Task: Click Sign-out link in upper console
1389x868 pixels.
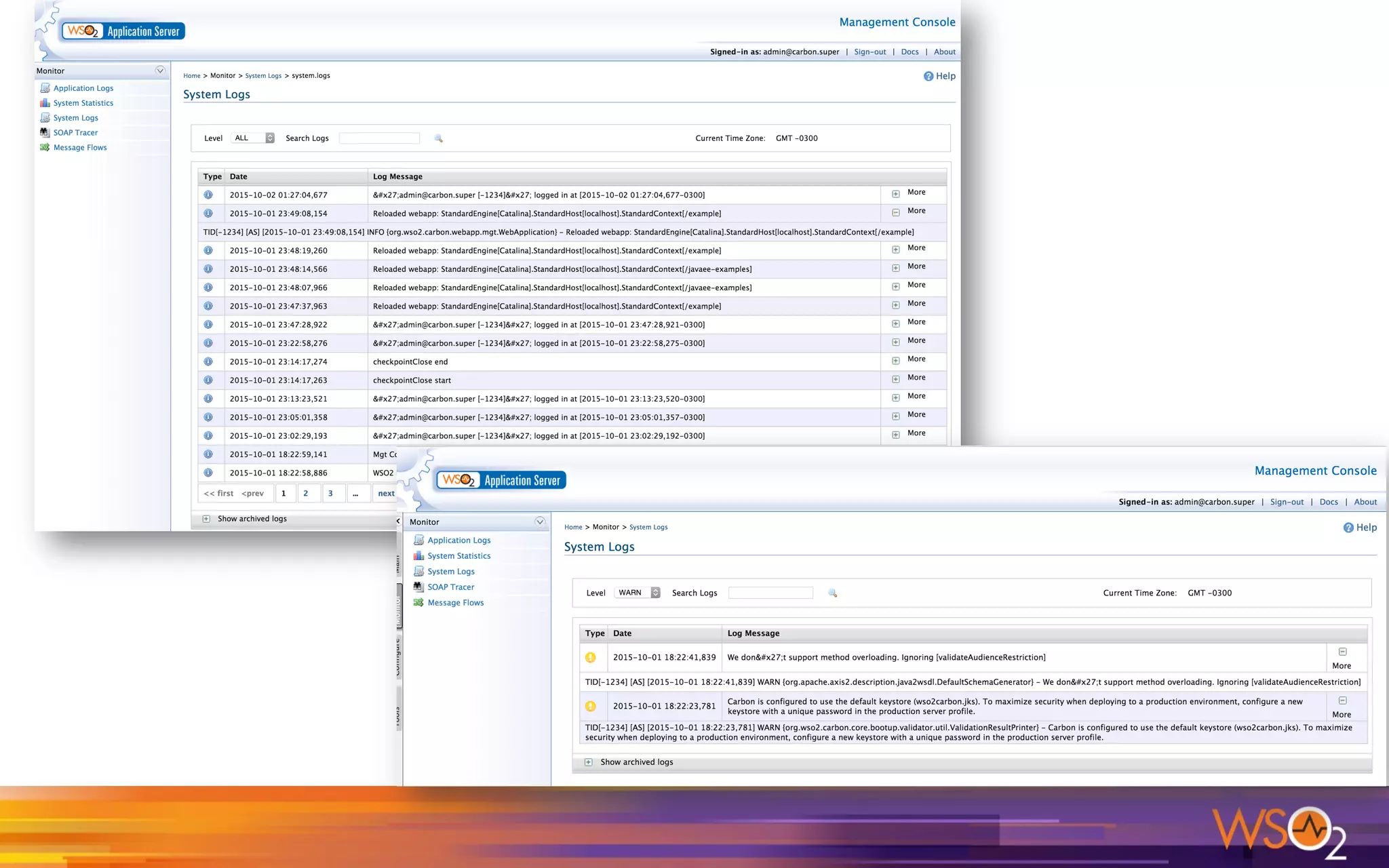Action: click(x=869, y=52)
